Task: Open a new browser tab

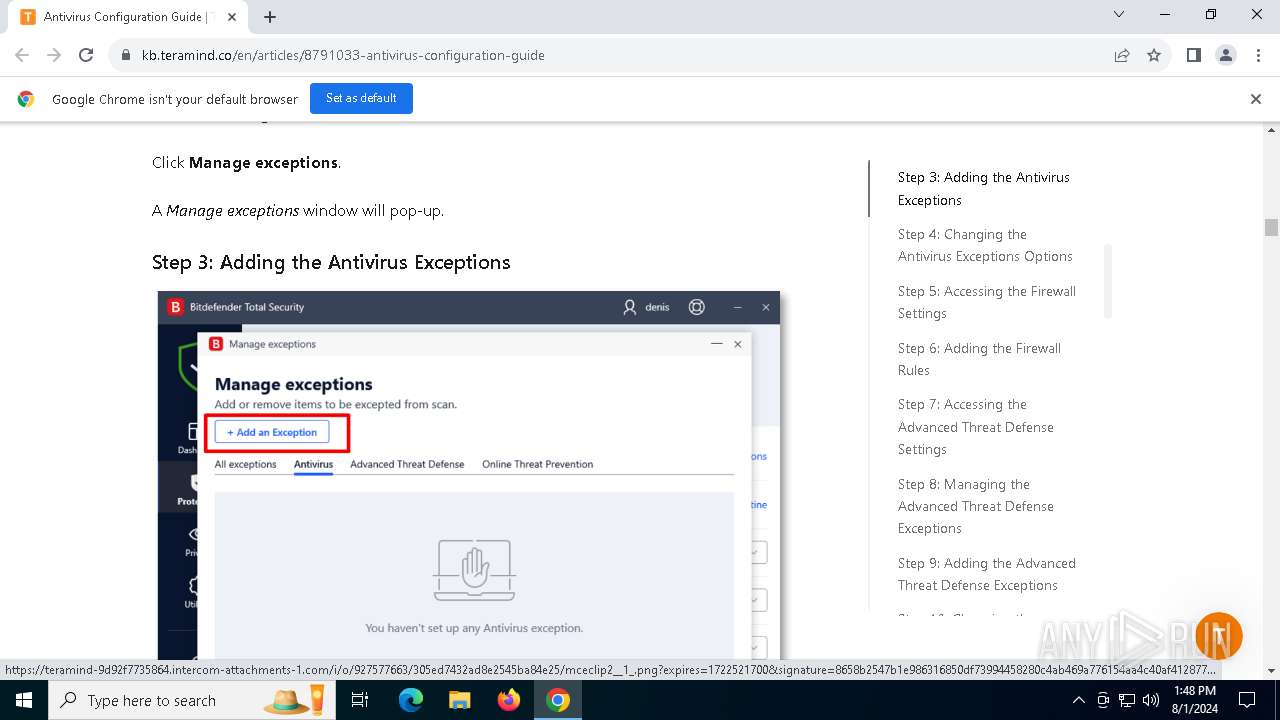Action: [x=270, y=17]
